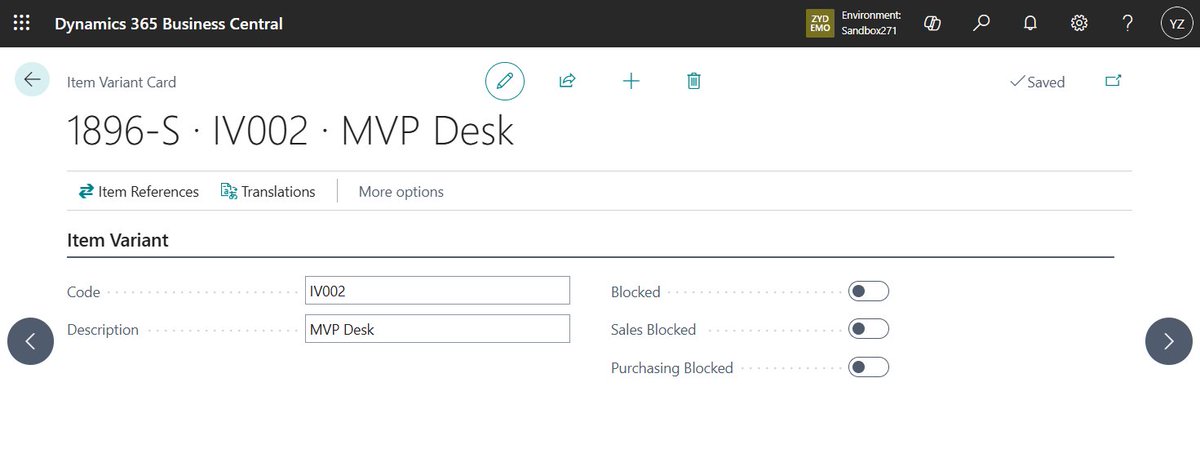Click the Dynamics 365 Business Central title
This screenshot has width=1200, height=467.
pos(168,23)
